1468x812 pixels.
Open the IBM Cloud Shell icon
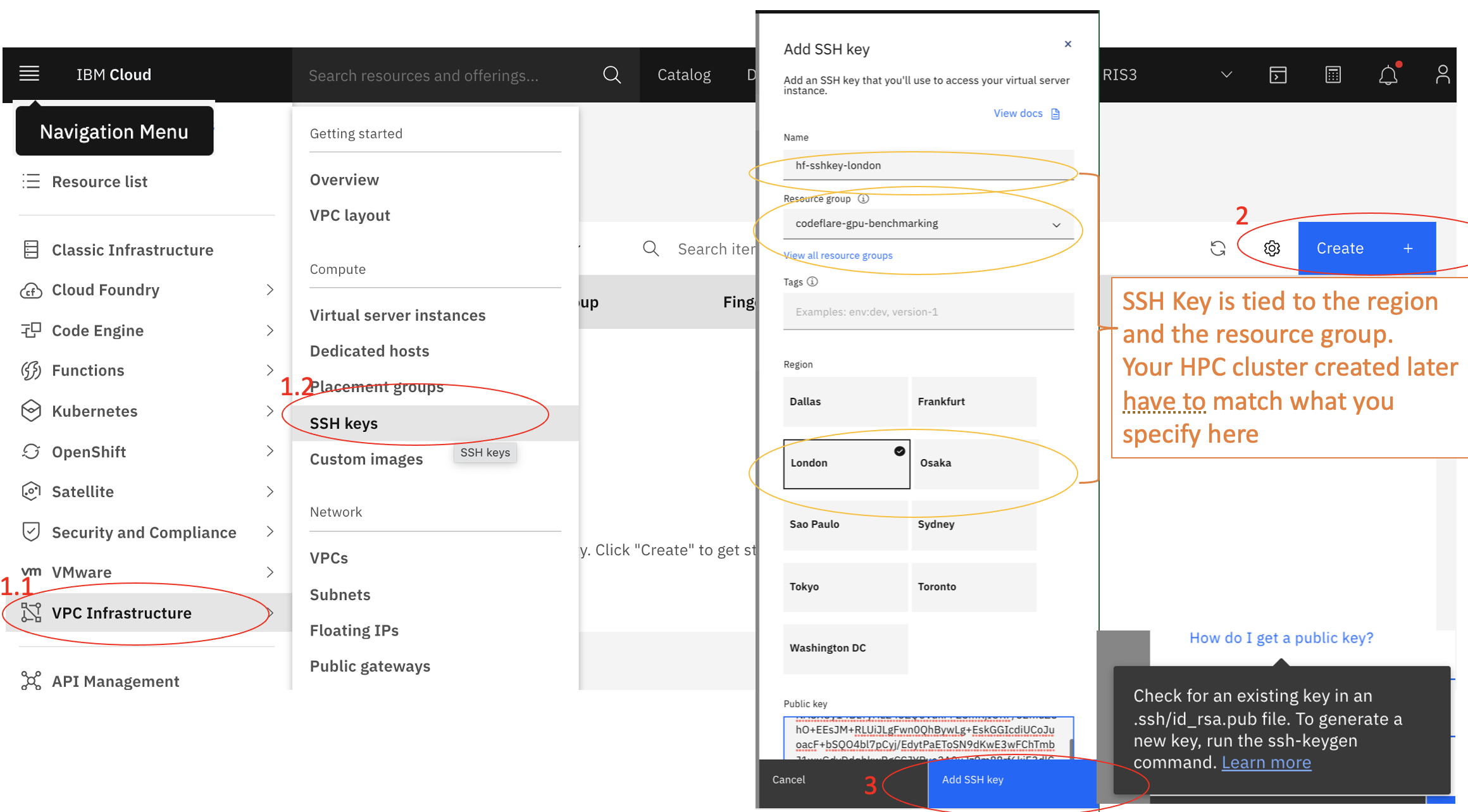pyautogui.click(x=1278, y=75)
